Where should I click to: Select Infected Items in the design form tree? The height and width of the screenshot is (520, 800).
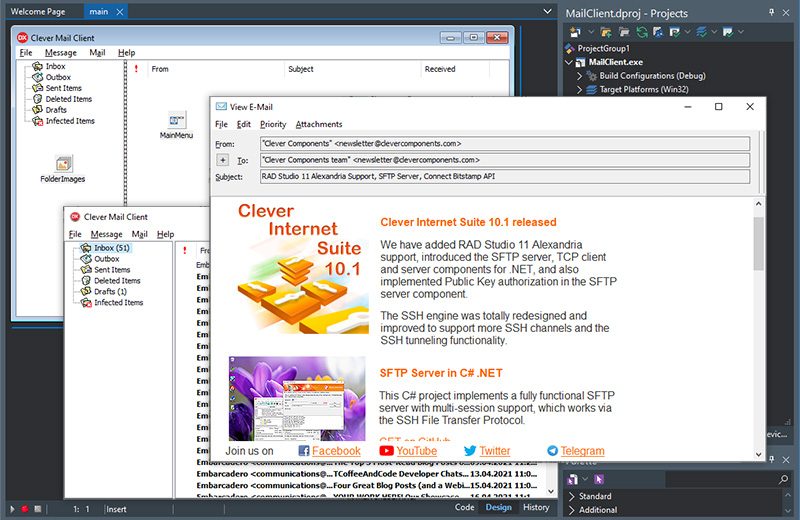[x=70, y=121]
